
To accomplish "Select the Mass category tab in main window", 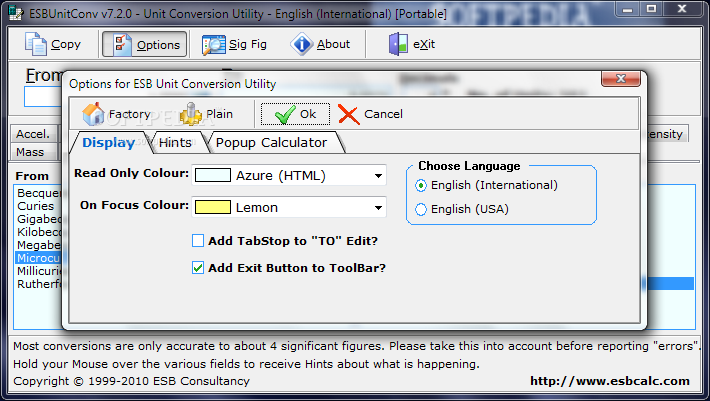I will pos(33,152).
